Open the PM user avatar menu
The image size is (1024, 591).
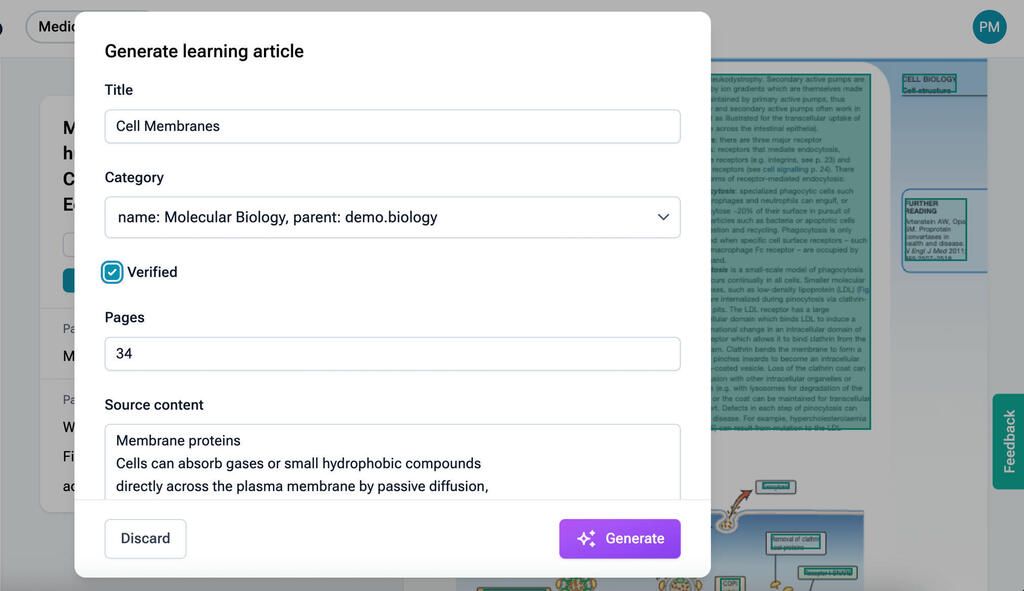pos(989,27)
